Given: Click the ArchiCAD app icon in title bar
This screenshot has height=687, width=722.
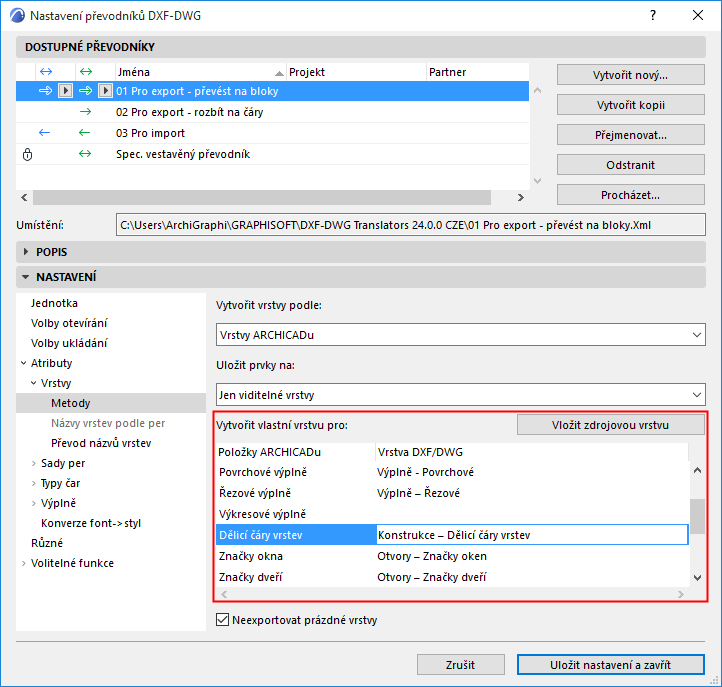Looking at the screenshot, I should coord(17,15).
